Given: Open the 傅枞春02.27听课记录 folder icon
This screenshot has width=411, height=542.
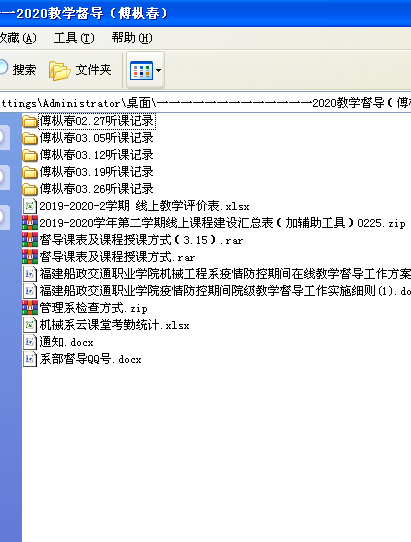Looking at the screenshot, I should pos(30,121).
